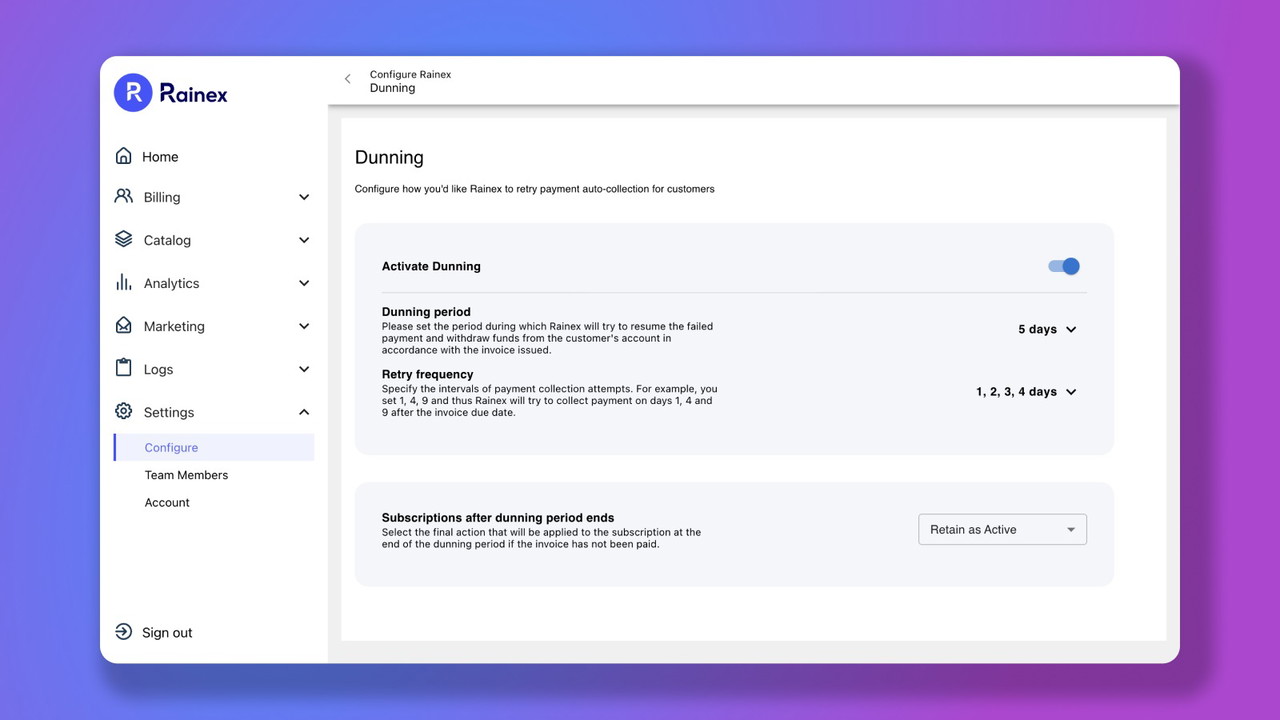Click the Settings gear icon
1280x720 pixels.
pos(124,412)
